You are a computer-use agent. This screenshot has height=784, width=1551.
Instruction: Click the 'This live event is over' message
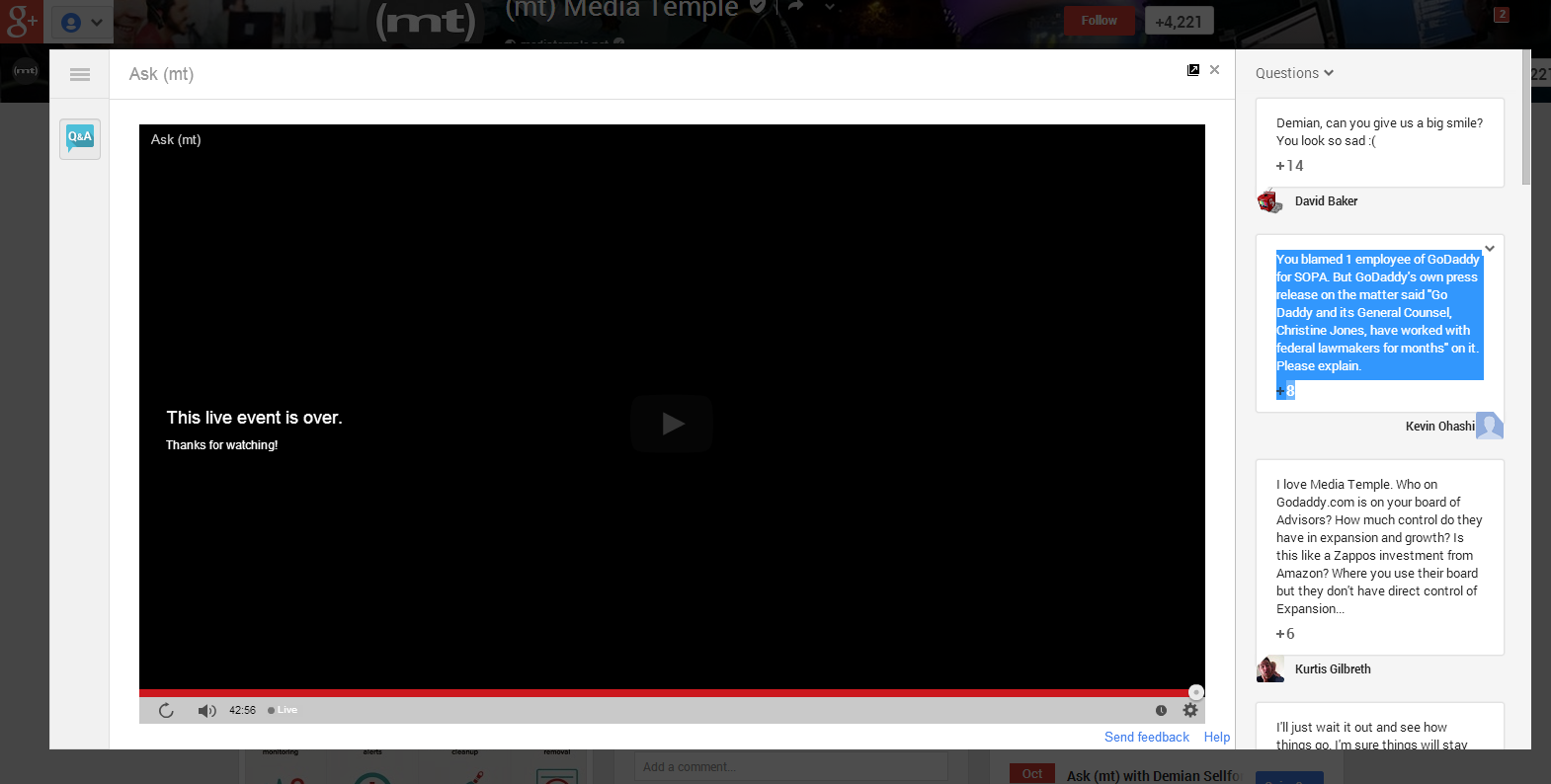[x=254, y=418]
